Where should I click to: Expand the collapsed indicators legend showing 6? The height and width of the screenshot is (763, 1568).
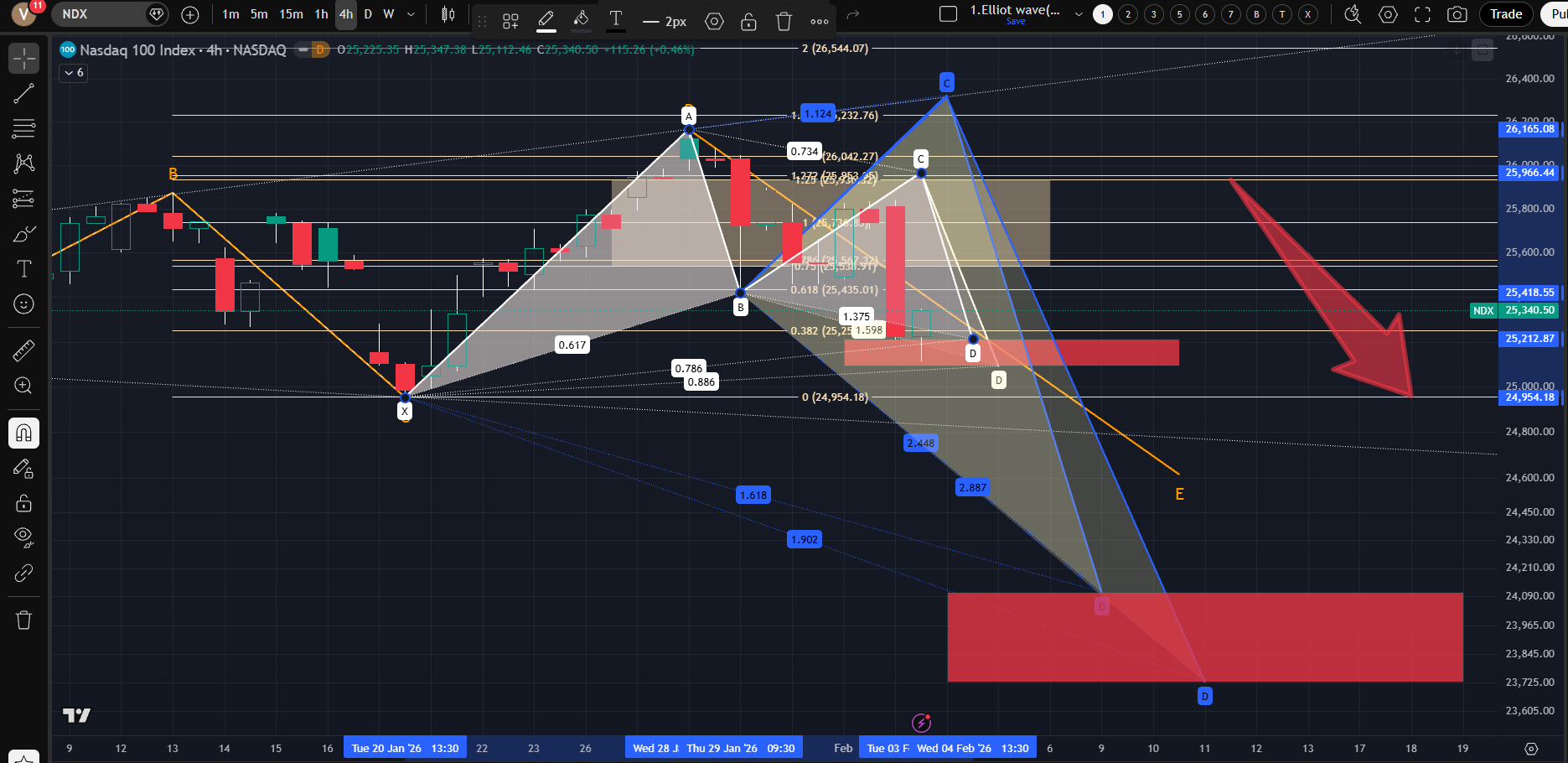[x=74, y=73]
